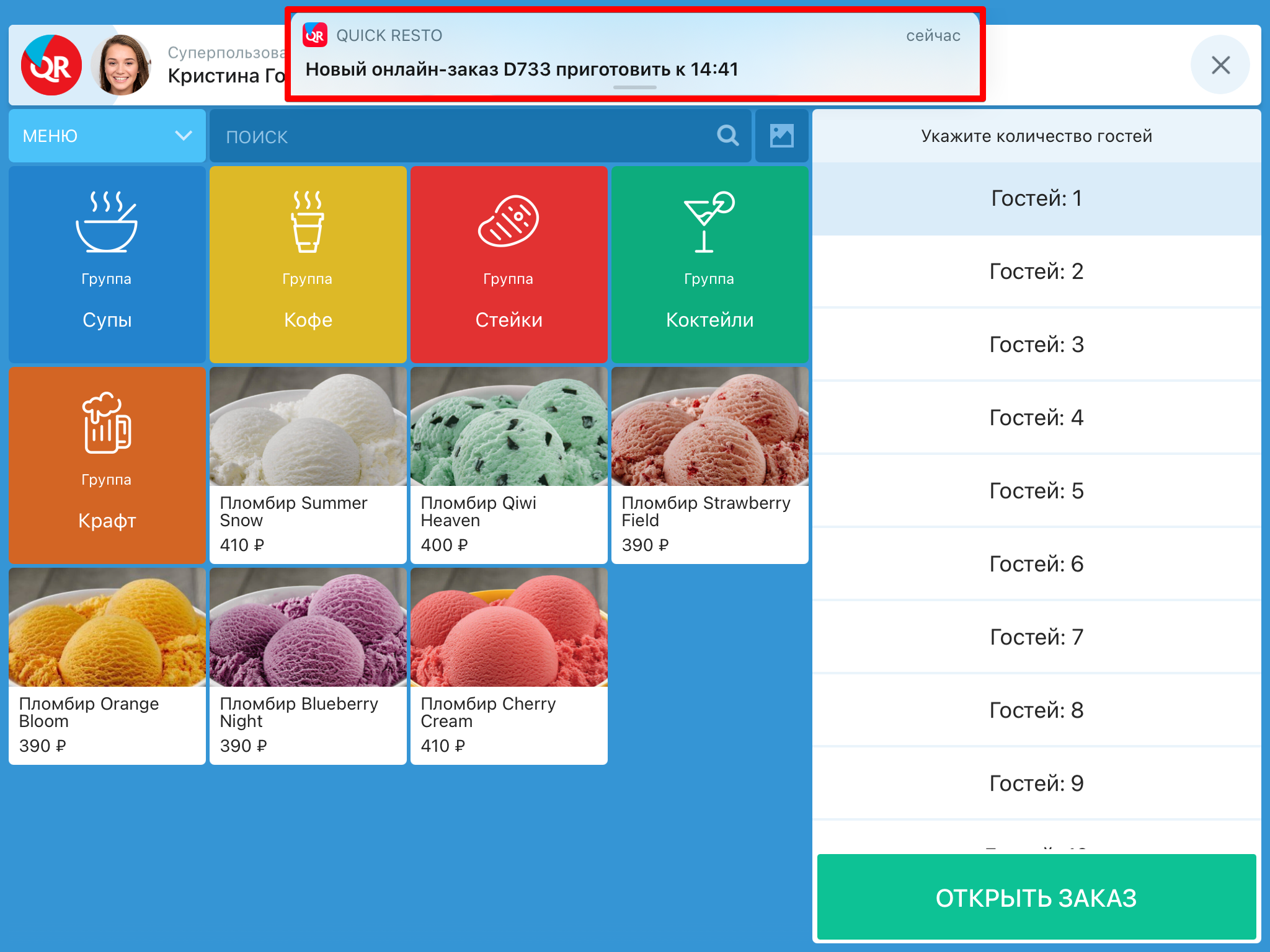This screenshot has width=1270, height=952.
Task: Open the Коктейли cocktail glass group
Action: [x=709, y=263]
